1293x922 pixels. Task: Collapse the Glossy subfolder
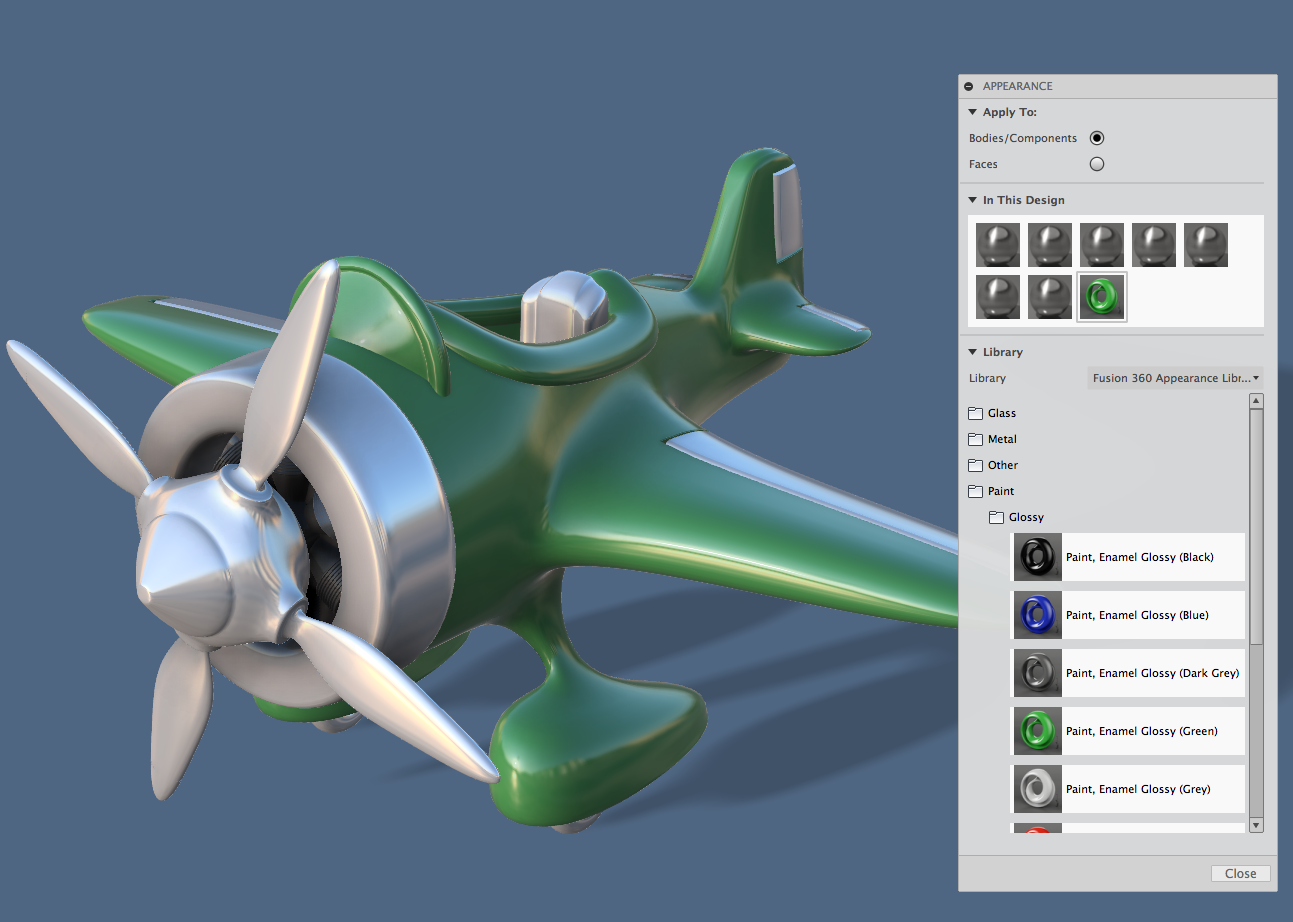point(1016,517)
